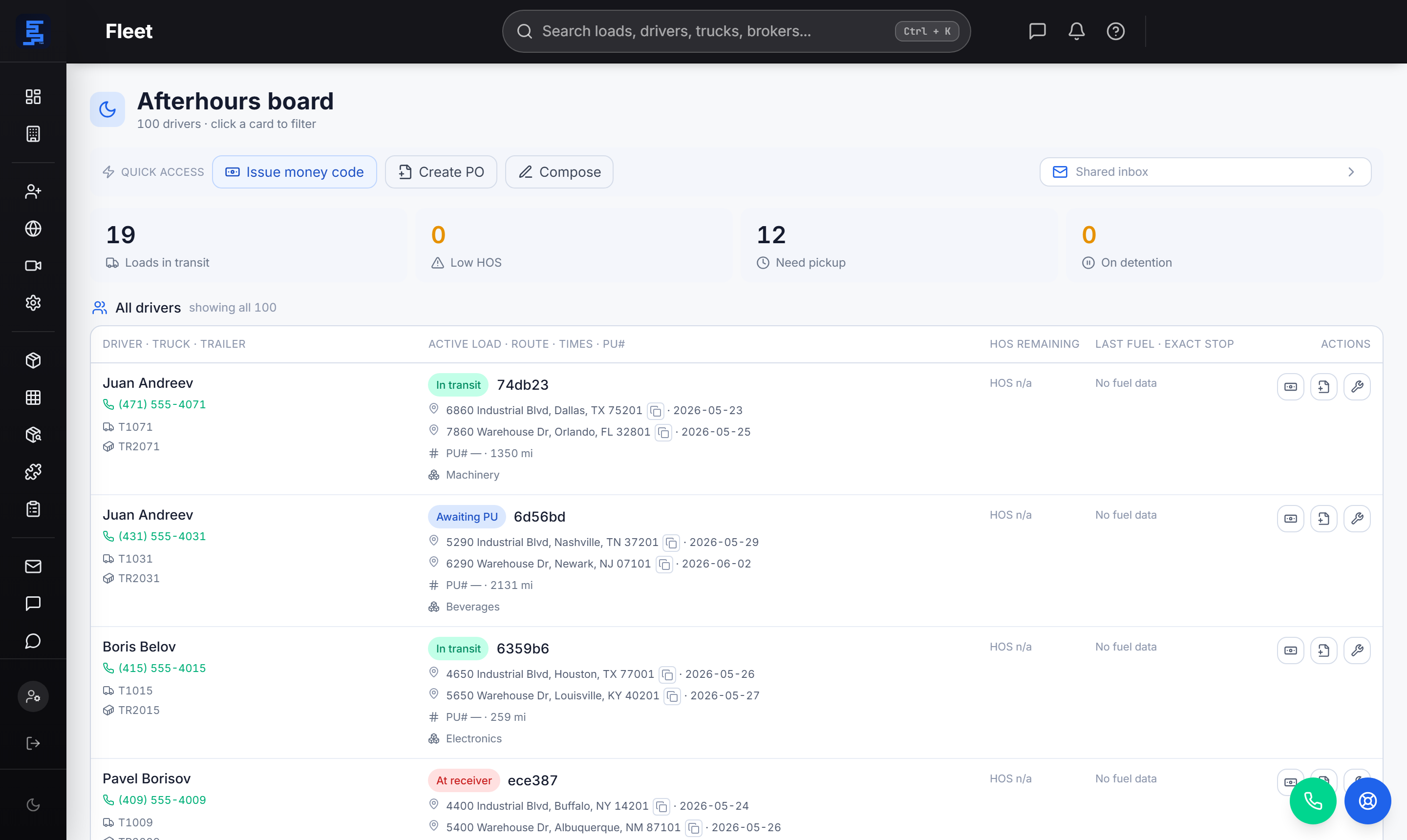Open wrench maintenance action for load 6d56bd
Screen dimensions: 1407x840
[1357, 519]
